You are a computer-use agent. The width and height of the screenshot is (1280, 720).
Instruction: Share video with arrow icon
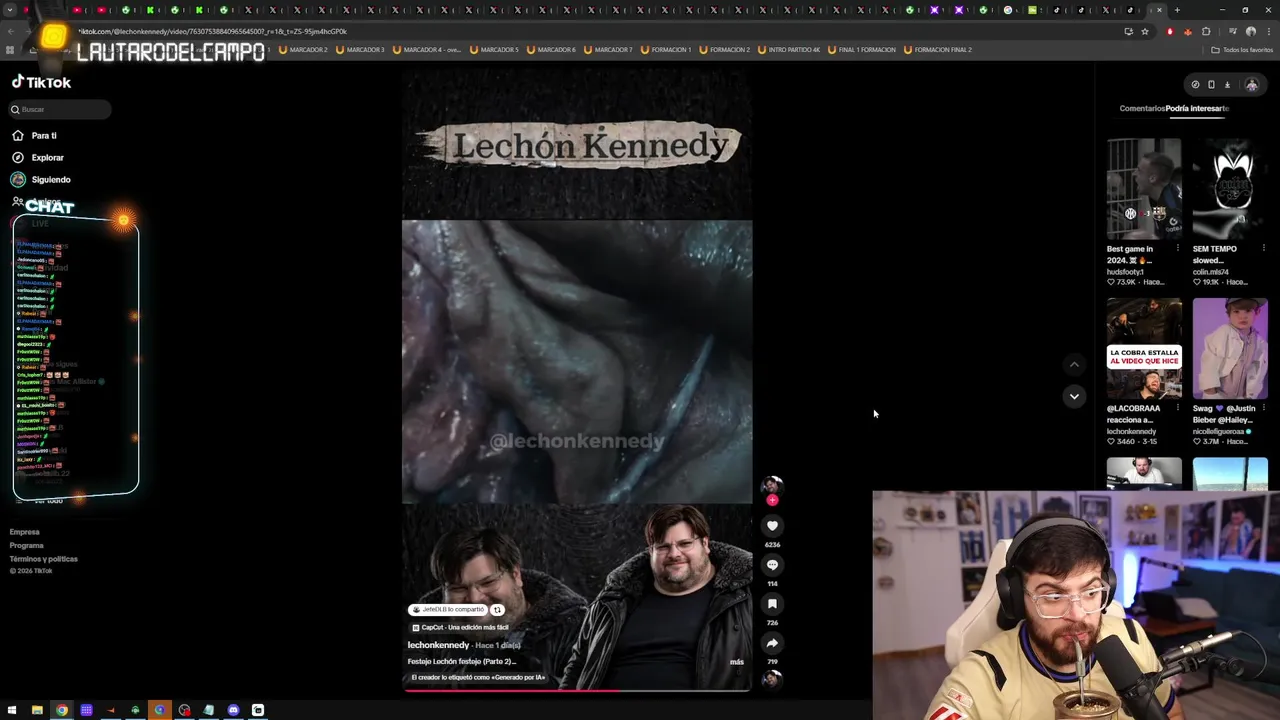772,643
